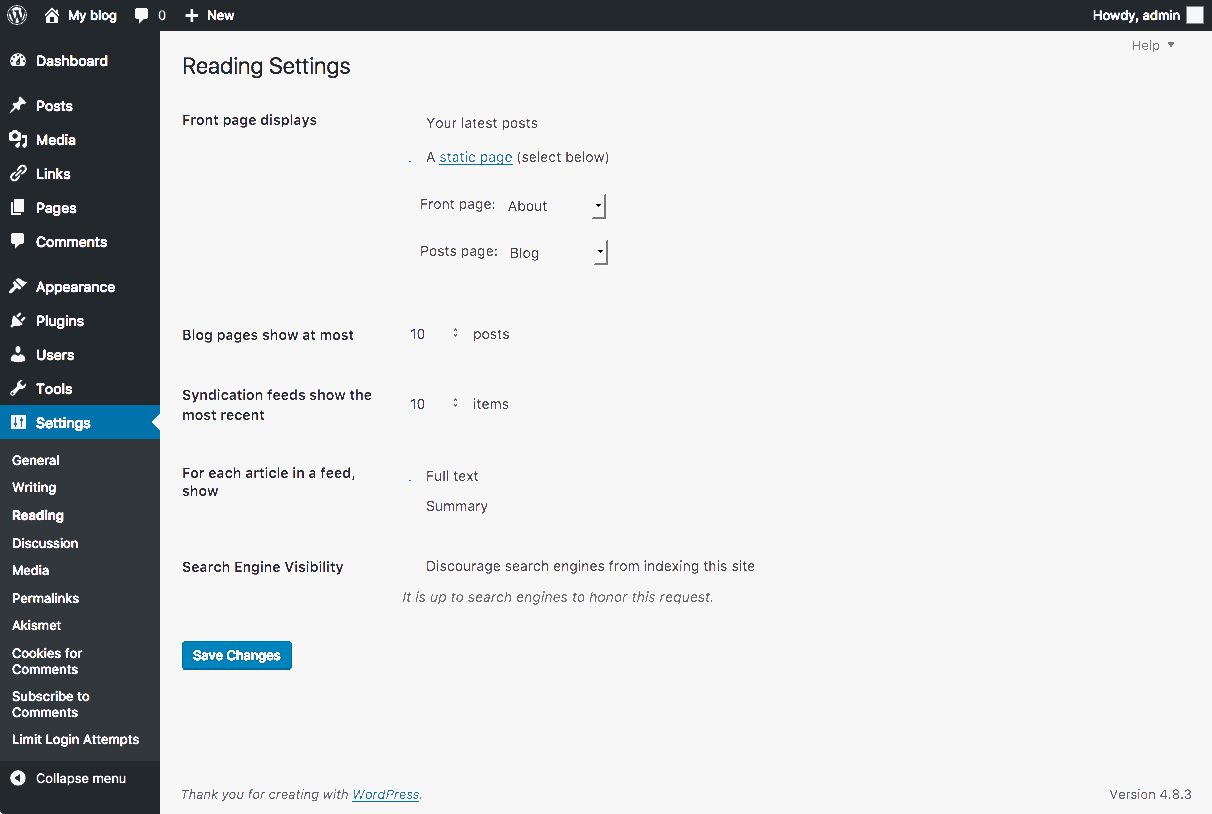Open the Akismet settings submenu item
1212x814 pixels.
click(37, 626)
